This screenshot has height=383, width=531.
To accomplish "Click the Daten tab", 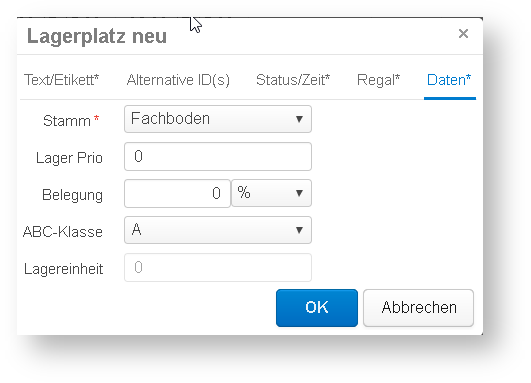I will [449, 80].
